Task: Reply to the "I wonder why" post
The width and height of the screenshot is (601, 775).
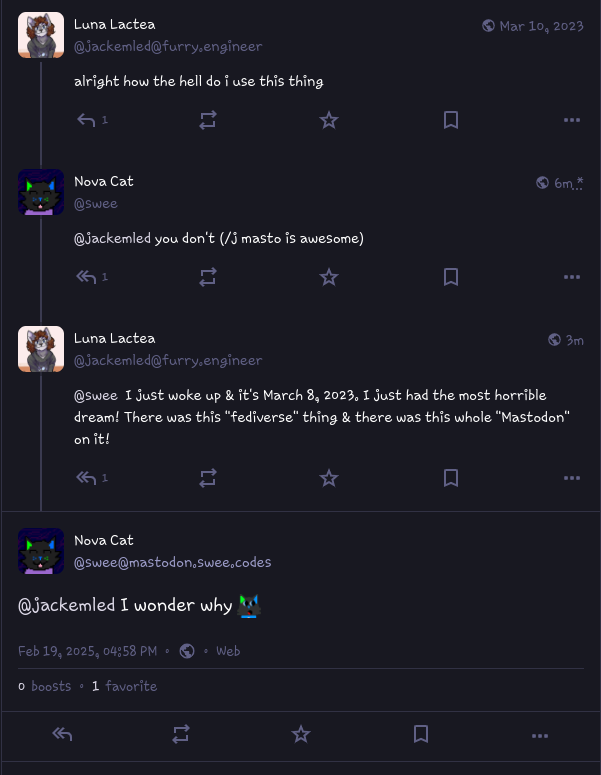Action: (62, 735)
